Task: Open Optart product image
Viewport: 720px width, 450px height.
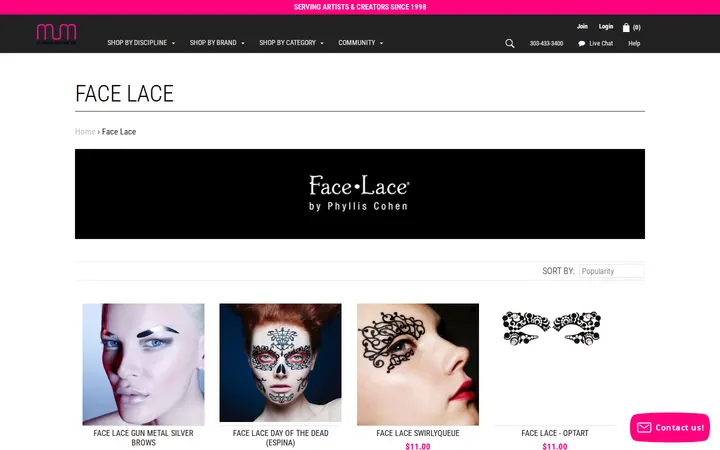Action: tap(555, 364)
